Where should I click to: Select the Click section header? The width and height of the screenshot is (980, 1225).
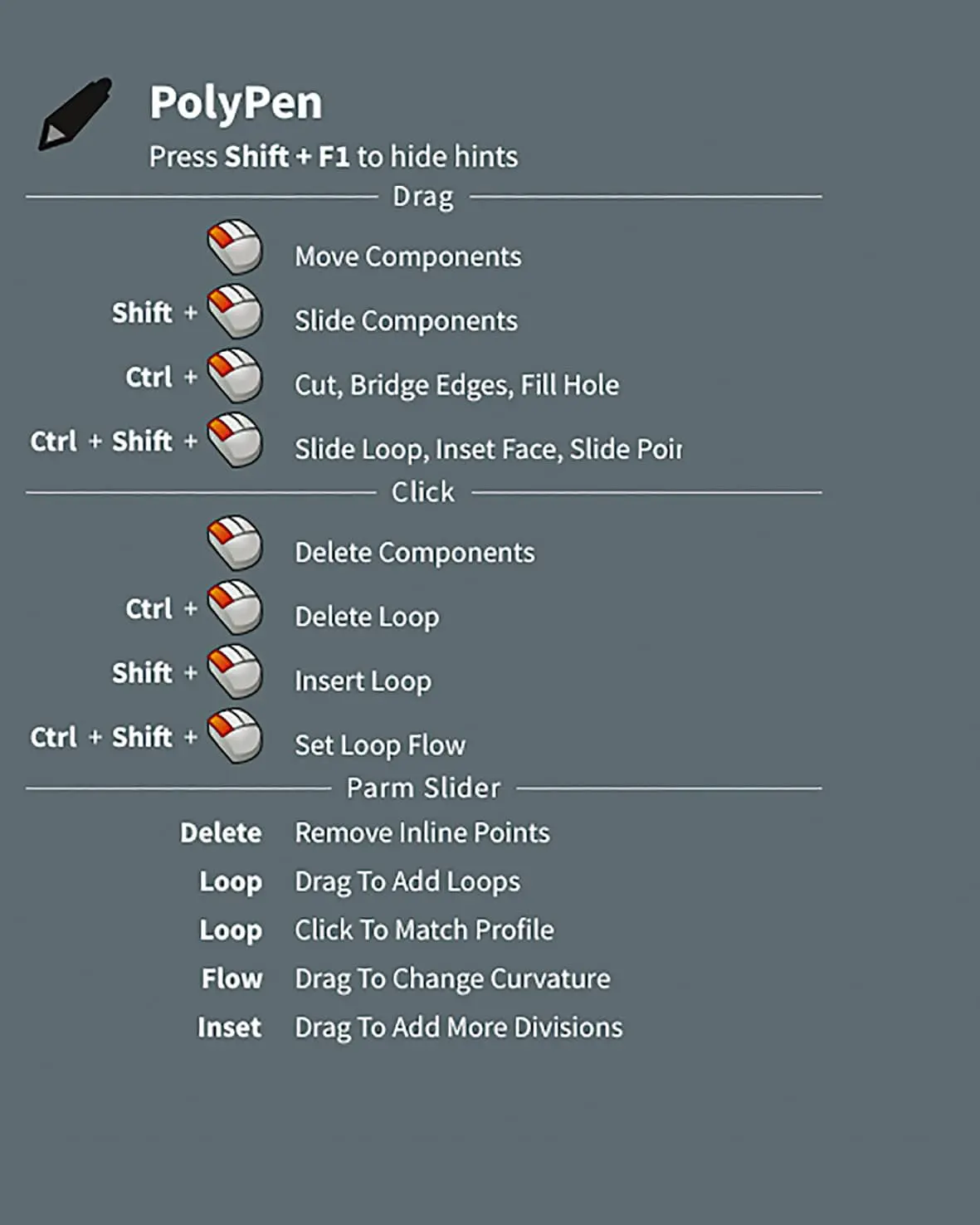click(x=423, y=492)
